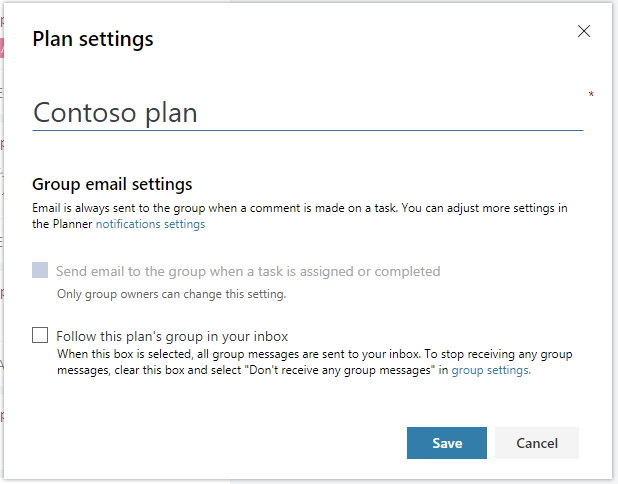This screenshot has width=618, height=484.
Task: Click the quoted "Don't receive any group messages" text
Action: point(352,369)
